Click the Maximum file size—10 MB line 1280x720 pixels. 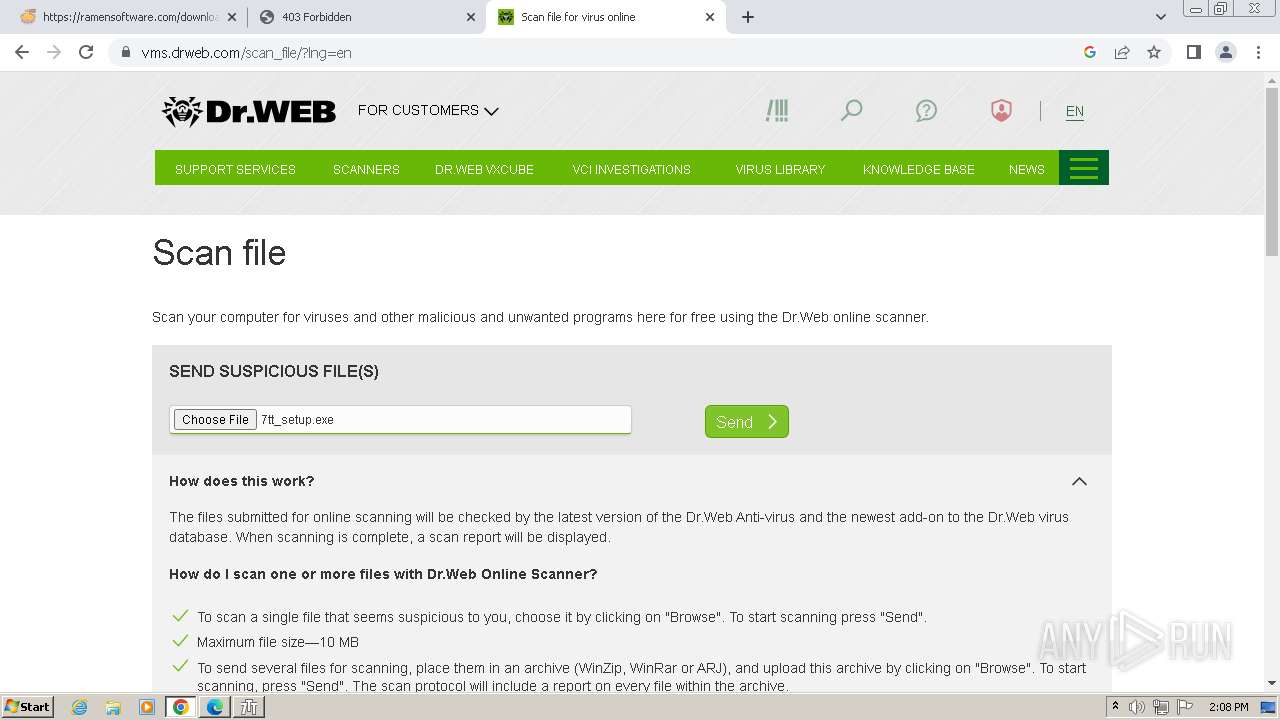point(278,642)
